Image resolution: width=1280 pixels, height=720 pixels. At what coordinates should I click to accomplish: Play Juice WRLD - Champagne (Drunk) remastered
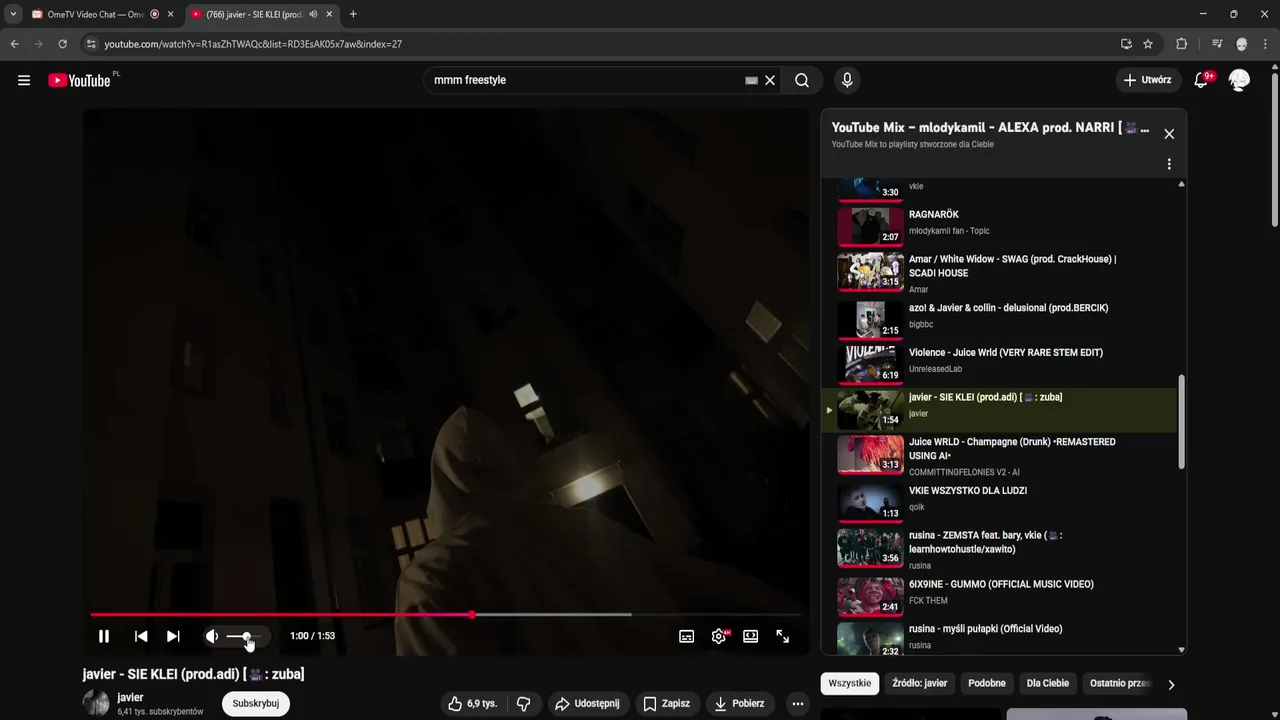[1000, 456]
